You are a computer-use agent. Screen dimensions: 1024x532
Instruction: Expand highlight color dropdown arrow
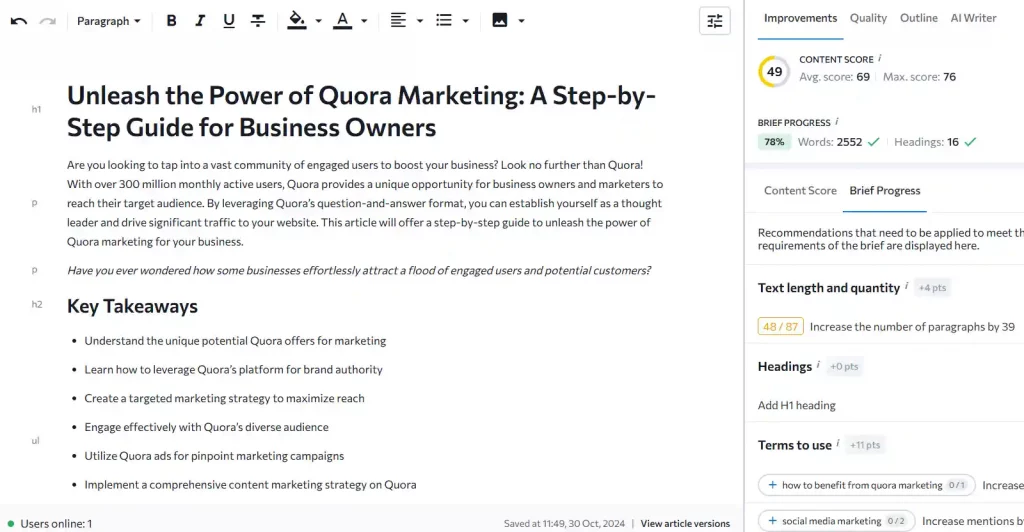pyautogui.click(x=319, y=21)
